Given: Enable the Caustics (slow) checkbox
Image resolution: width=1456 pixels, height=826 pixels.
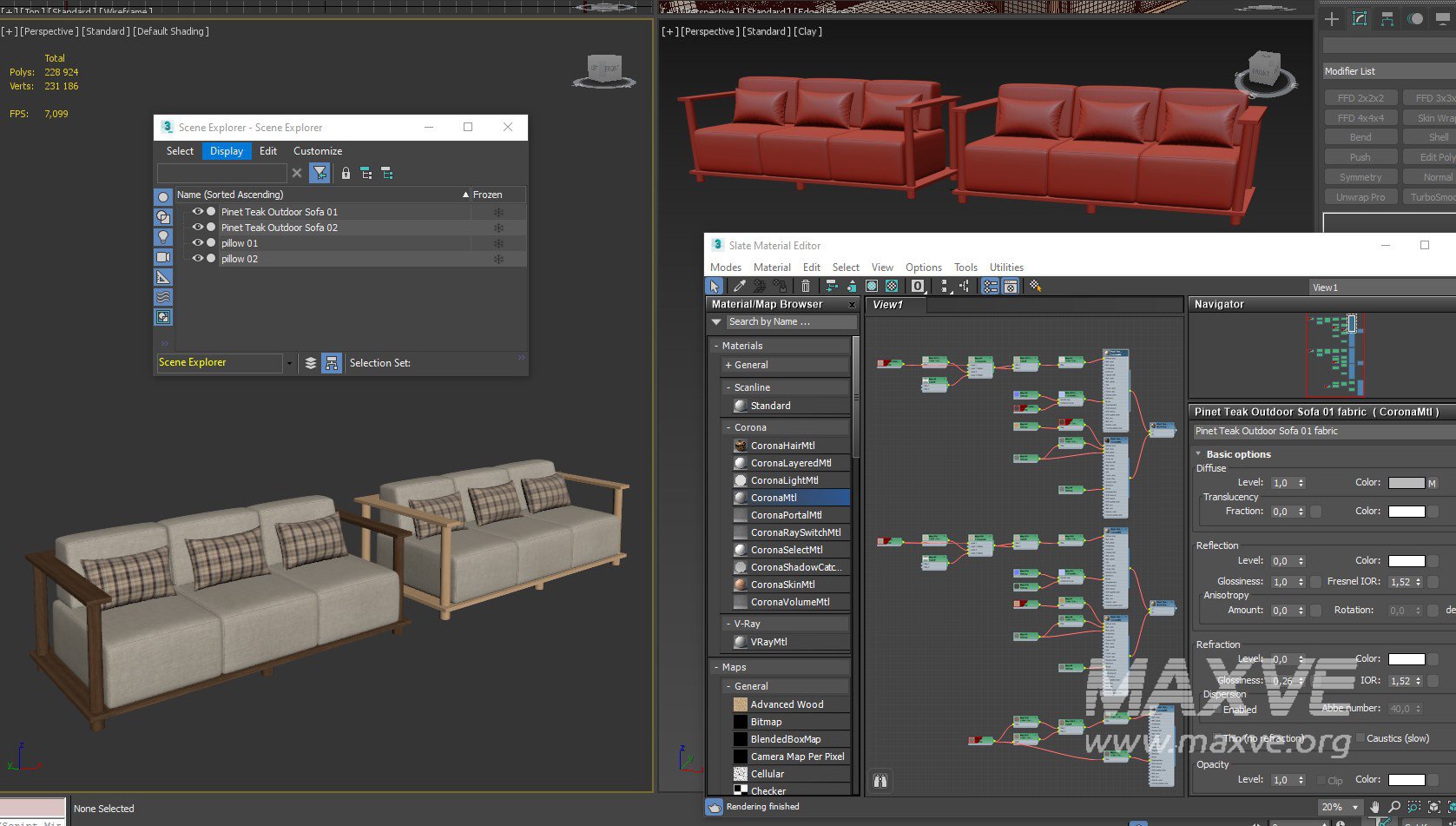Looking at the screenshot, I should (1360, 738).
